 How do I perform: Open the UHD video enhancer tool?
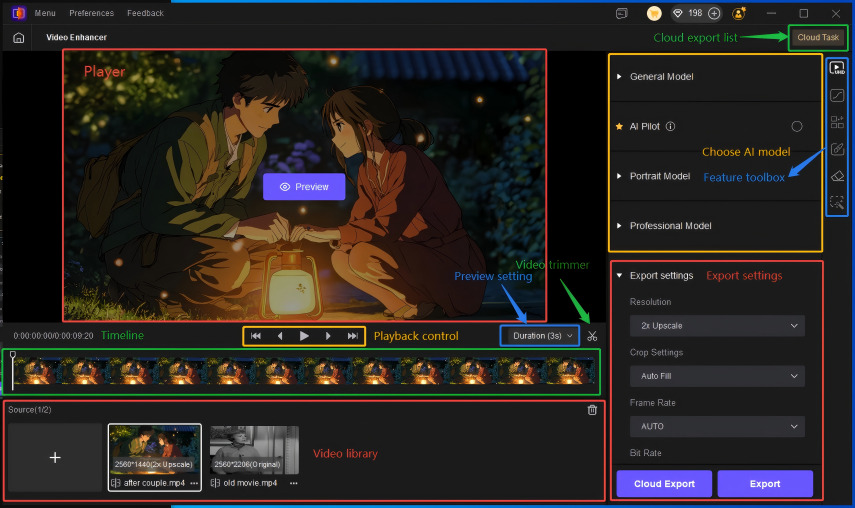coord(837,68)
